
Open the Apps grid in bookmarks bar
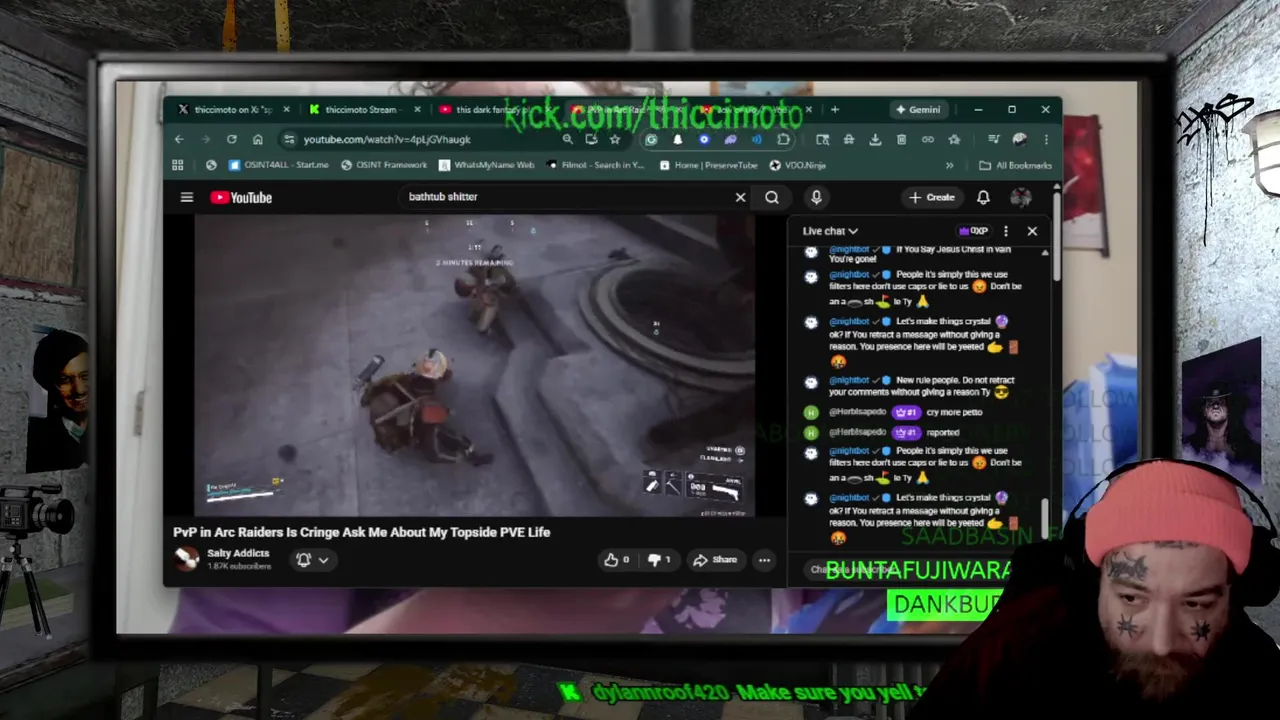pos(178,165)
